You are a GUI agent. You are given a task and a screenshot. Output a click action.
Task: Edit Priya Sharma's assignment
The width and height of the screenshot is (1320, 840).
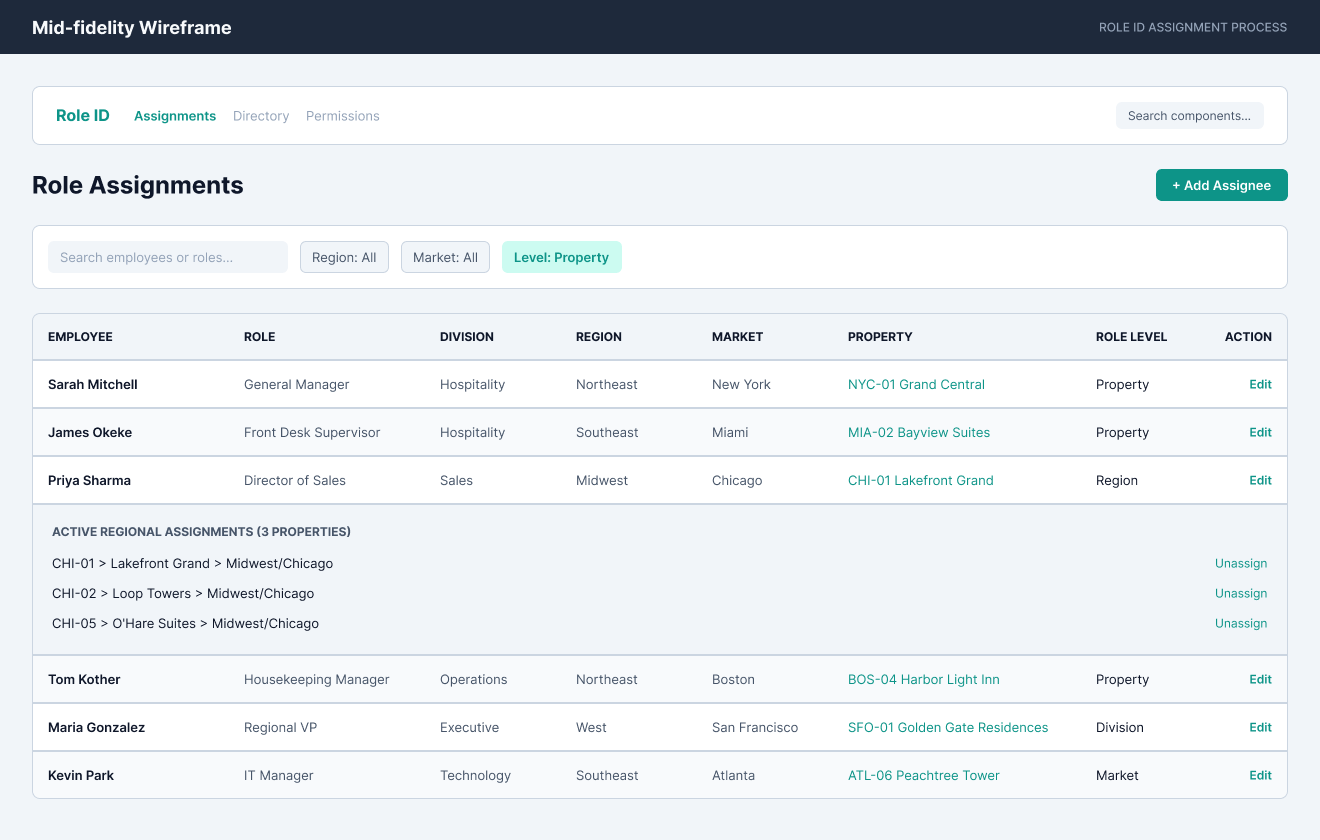pos(1260,480)
